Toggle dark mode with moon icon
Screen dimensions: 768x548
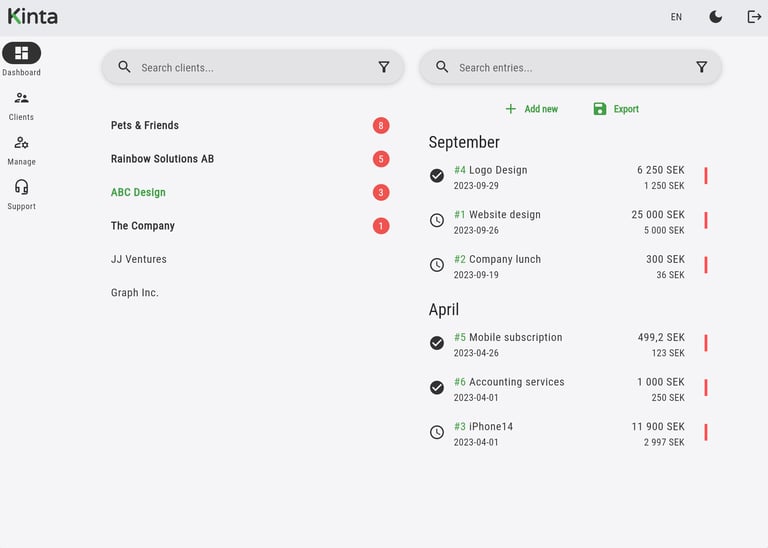pos(716,17)
